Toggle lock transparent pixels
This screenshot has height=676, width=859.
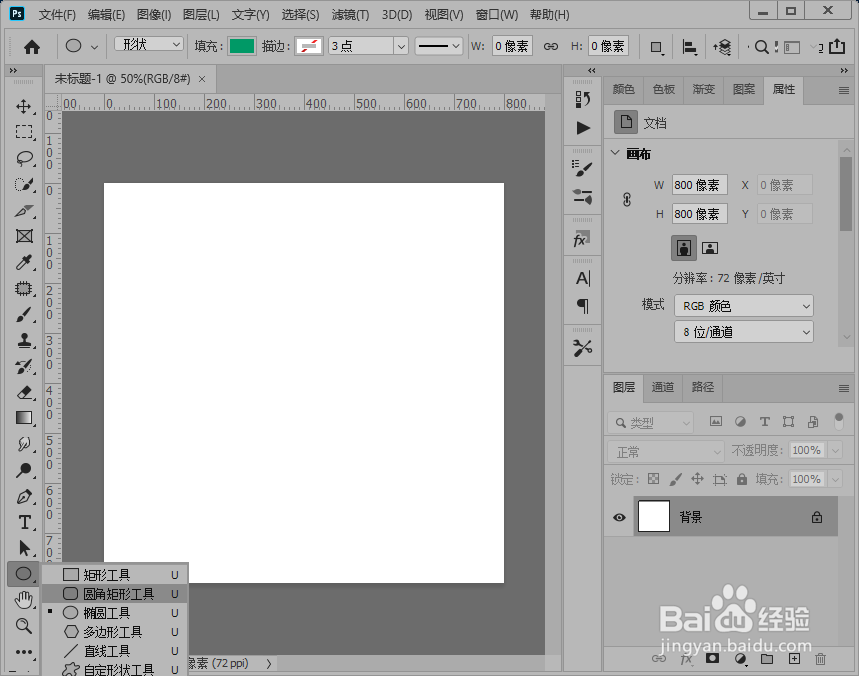click(x=654, y=479)
